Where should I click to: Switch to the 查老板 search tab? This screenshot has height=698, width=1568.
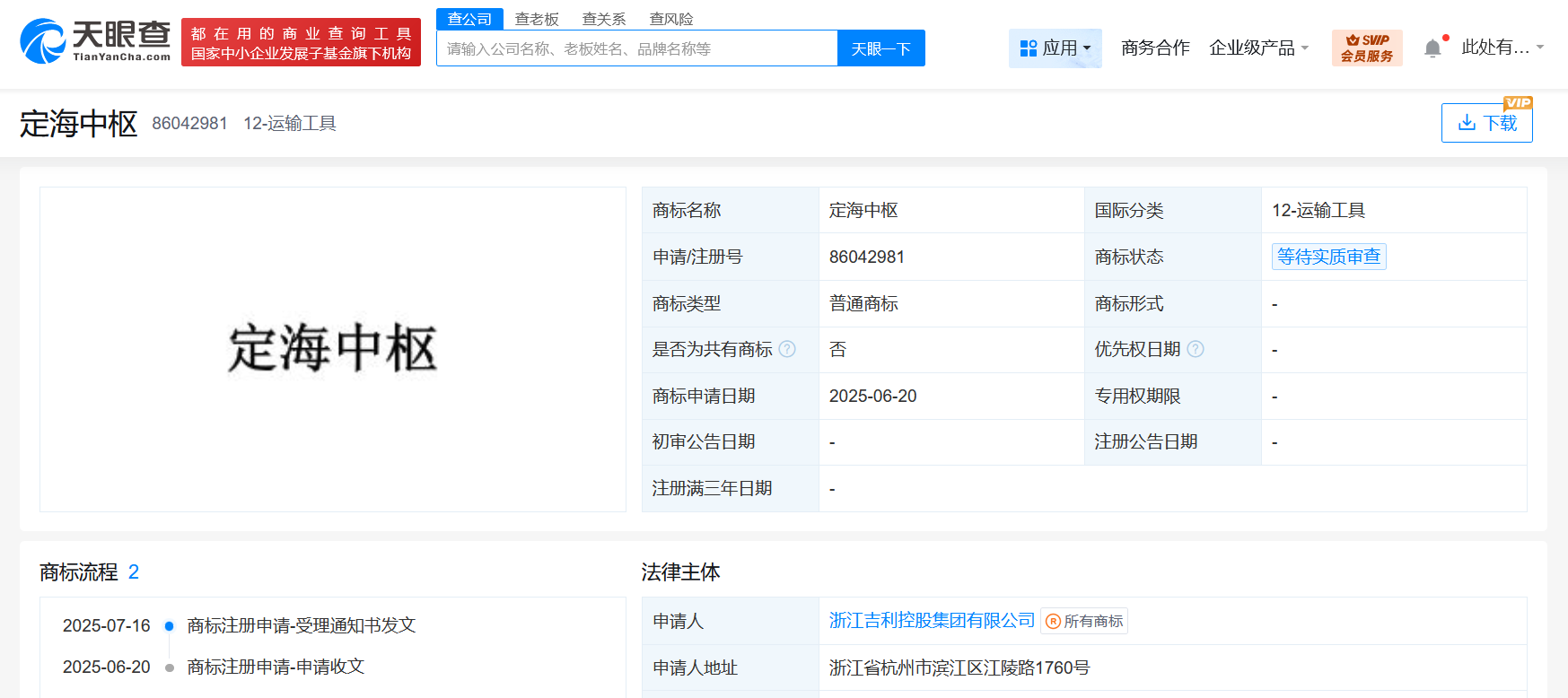(x=537, y=19)
